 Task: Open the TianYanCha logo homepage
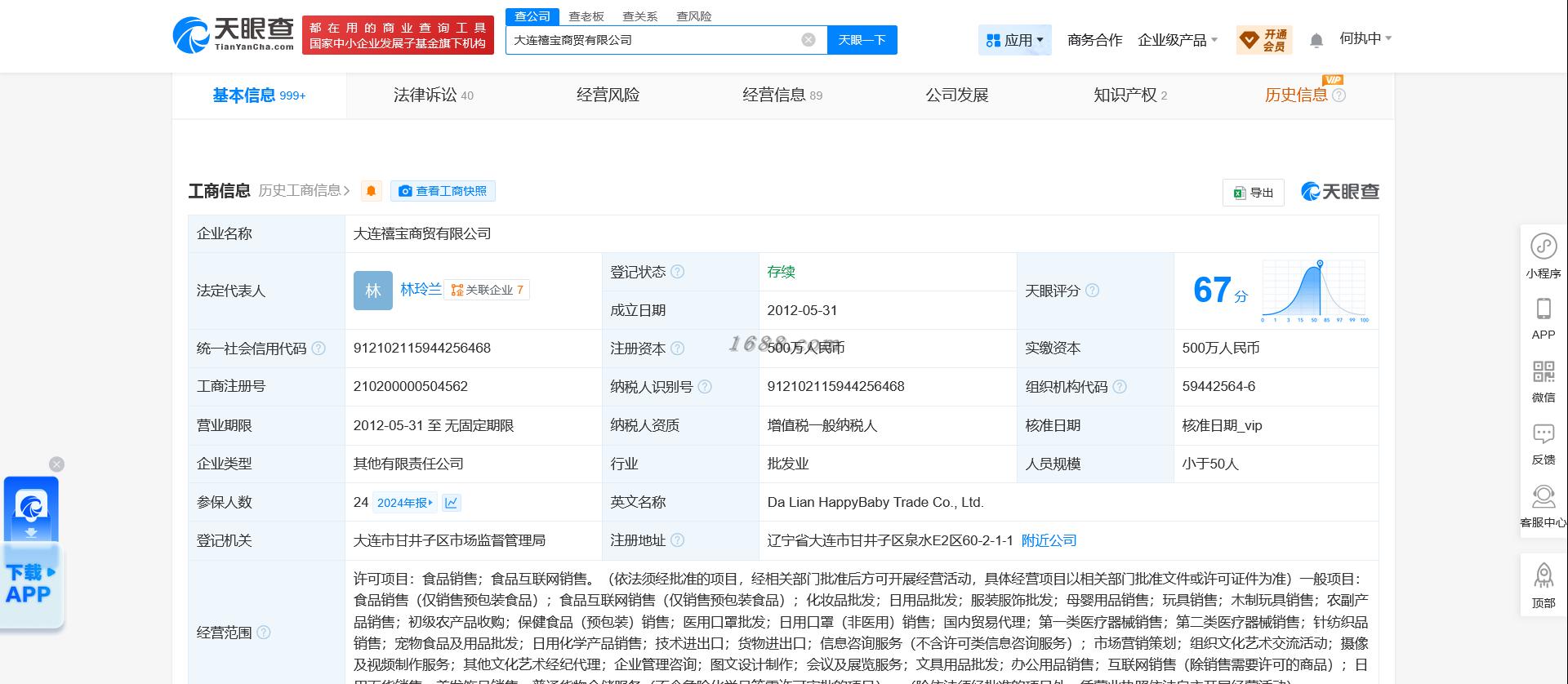(234, 35)
